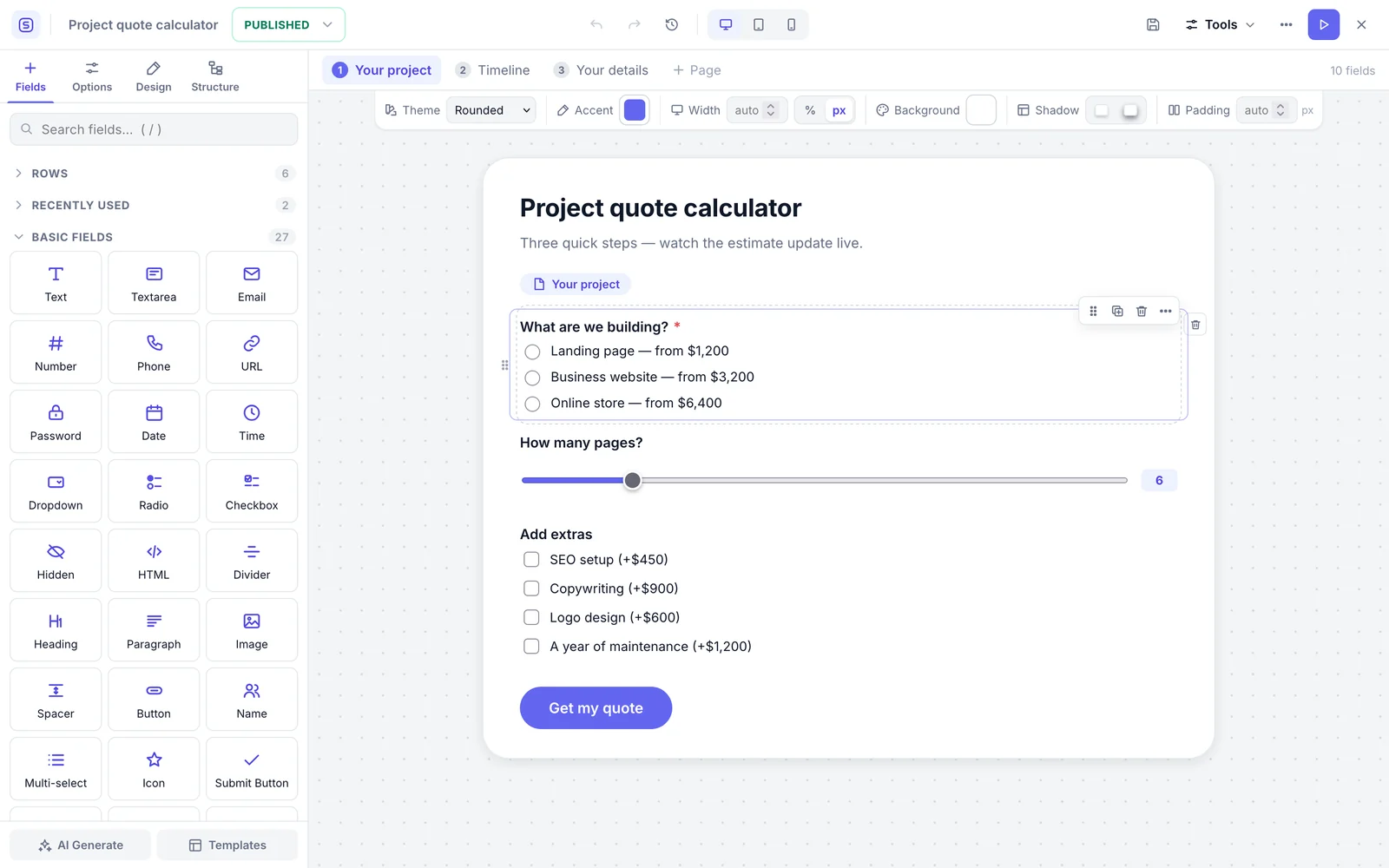Add the Phone field
The width and height of the screenshot is (1389, 868).
(x=154, y=352)
